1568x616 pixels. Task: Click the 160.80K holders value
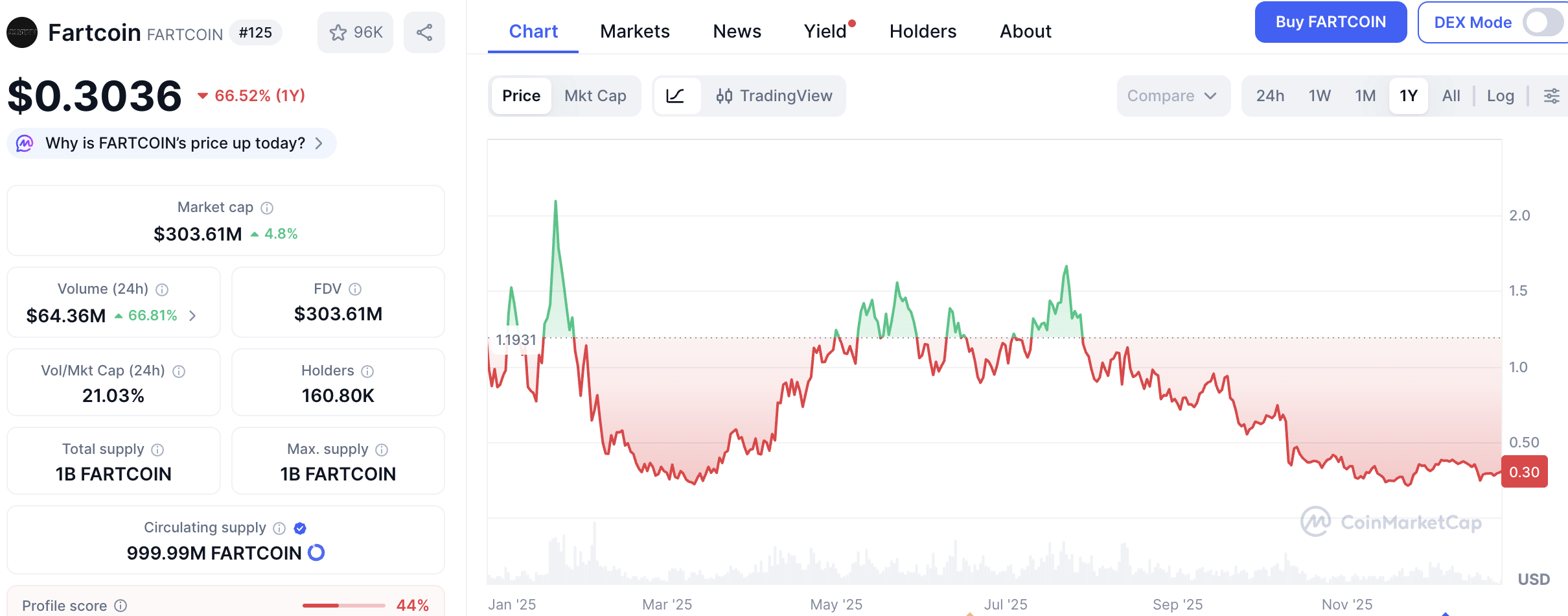click(x=338, y=396)
